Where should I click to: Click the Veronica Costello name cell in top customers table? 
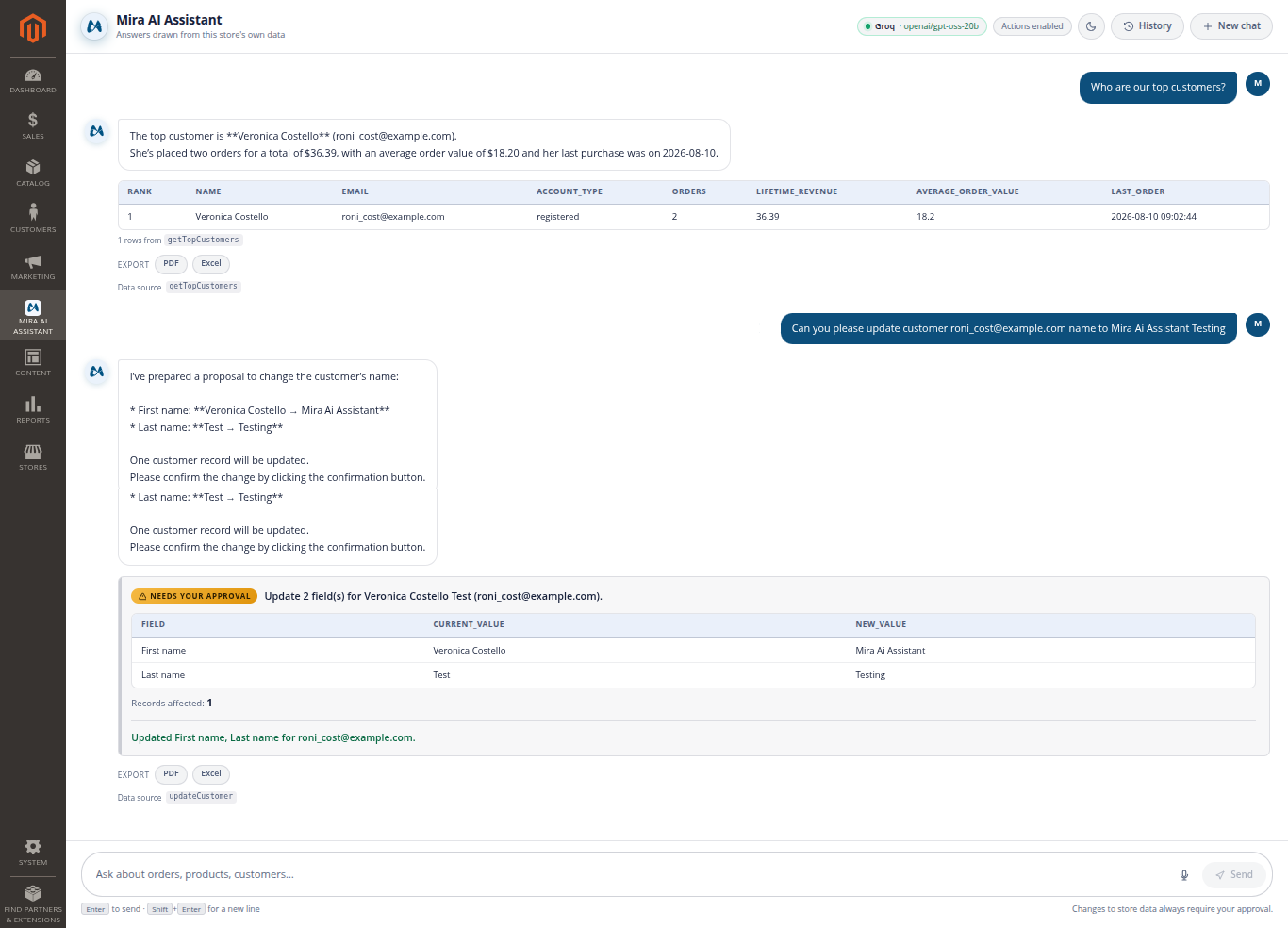[232, 217]
